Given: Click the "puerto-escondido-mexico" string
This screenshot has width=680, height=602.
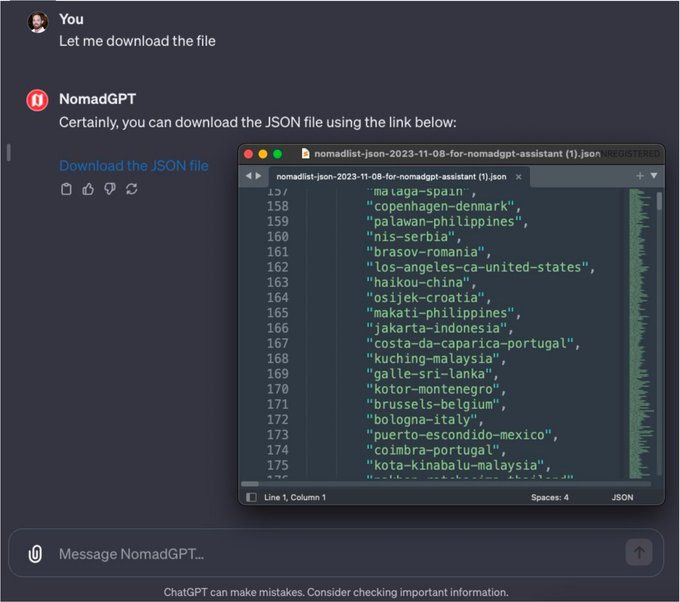Looking at the screenshot, I should click(x=459, y=435).
